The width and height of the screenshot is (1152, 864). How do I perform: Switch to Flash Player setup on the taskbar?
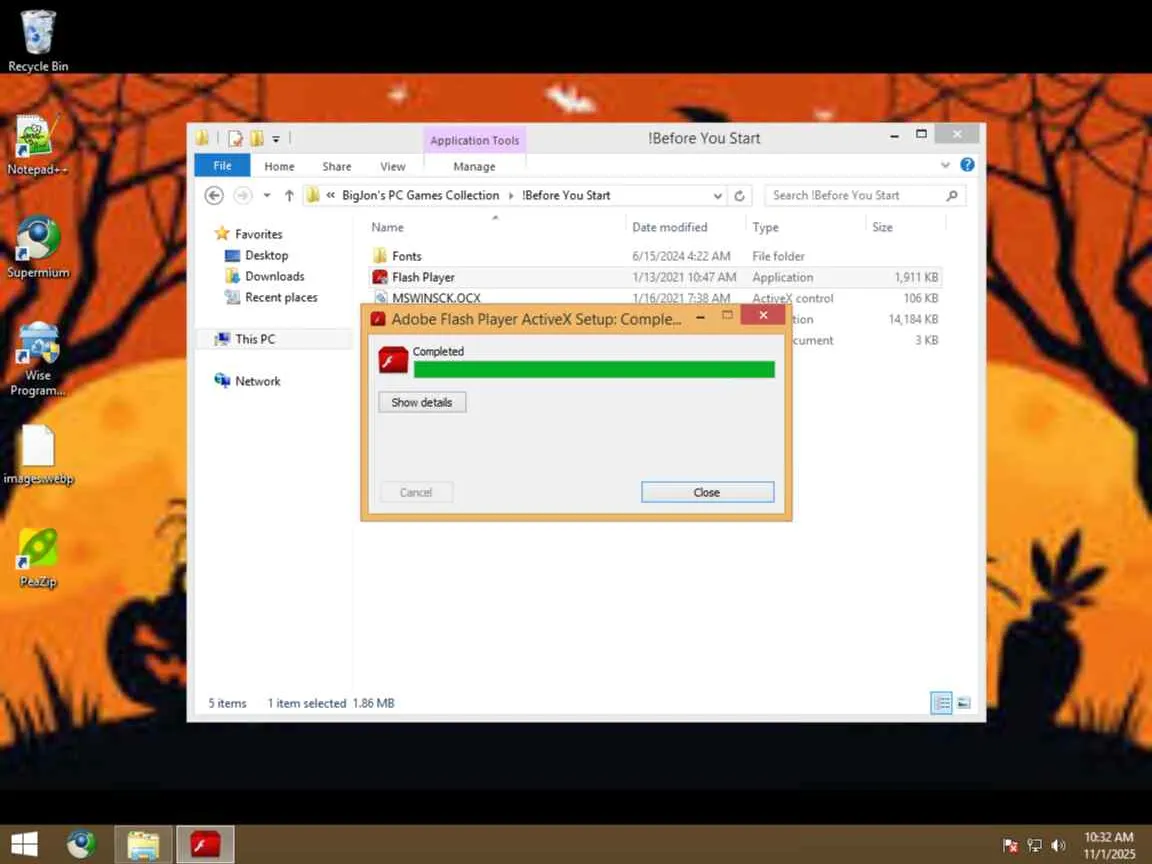pos(205,844)
